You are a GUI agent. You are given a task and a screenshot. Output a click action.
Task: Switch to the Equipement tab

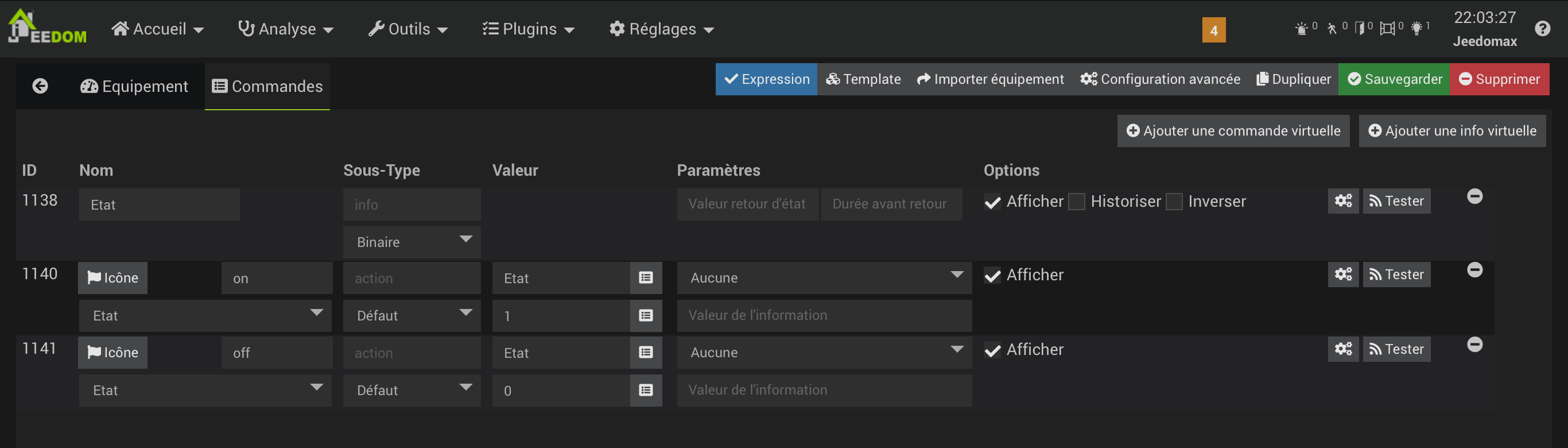tap(134, 87)
